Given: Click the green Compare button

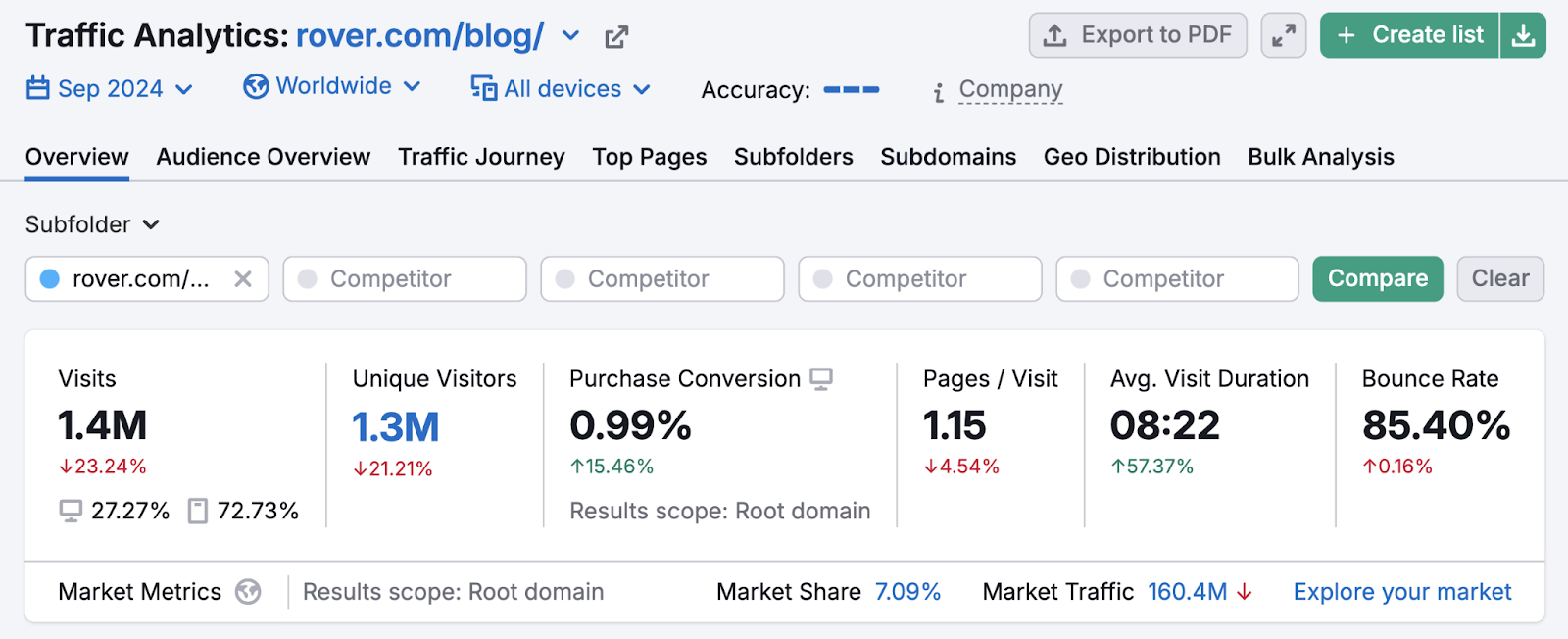Looking at the screenshot, I should point(1378,279).
